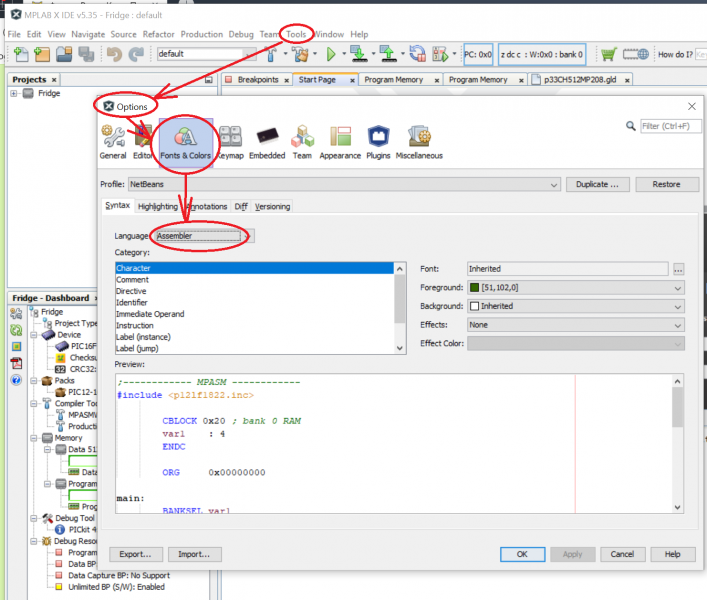The width and height of the screenshot is (707, 600).
Task: Open the Language Assembler dropdown
Action: 203,236
